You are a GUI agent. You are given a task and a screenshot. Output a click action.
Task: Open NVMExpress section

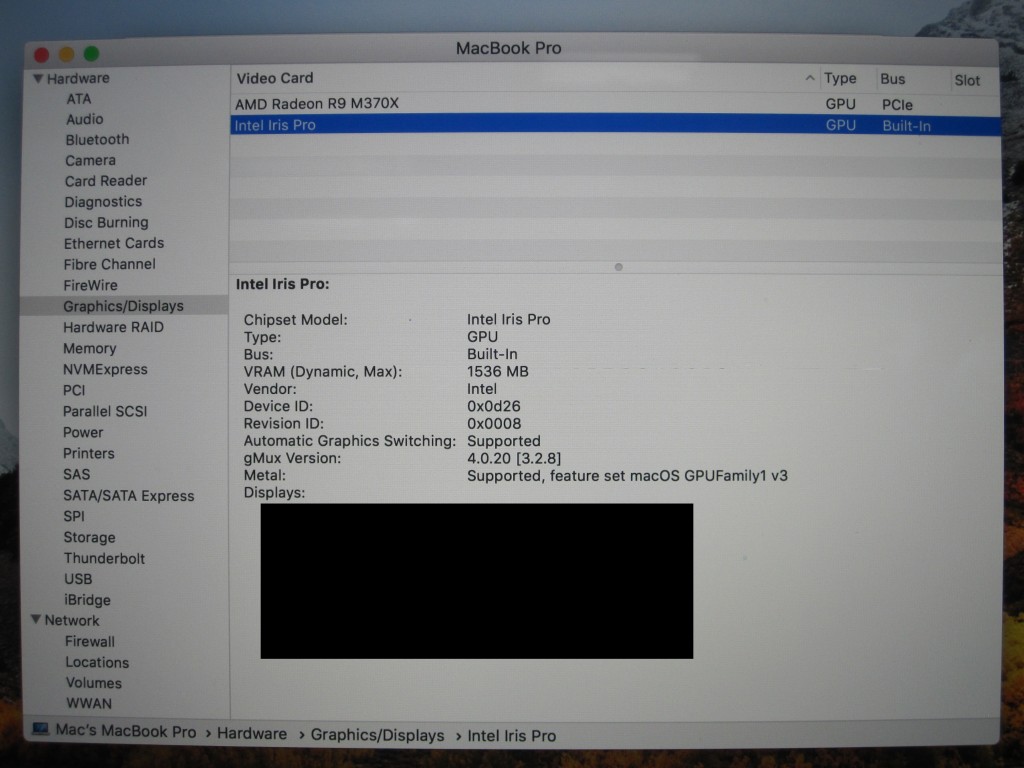click(x=105, y=369)
